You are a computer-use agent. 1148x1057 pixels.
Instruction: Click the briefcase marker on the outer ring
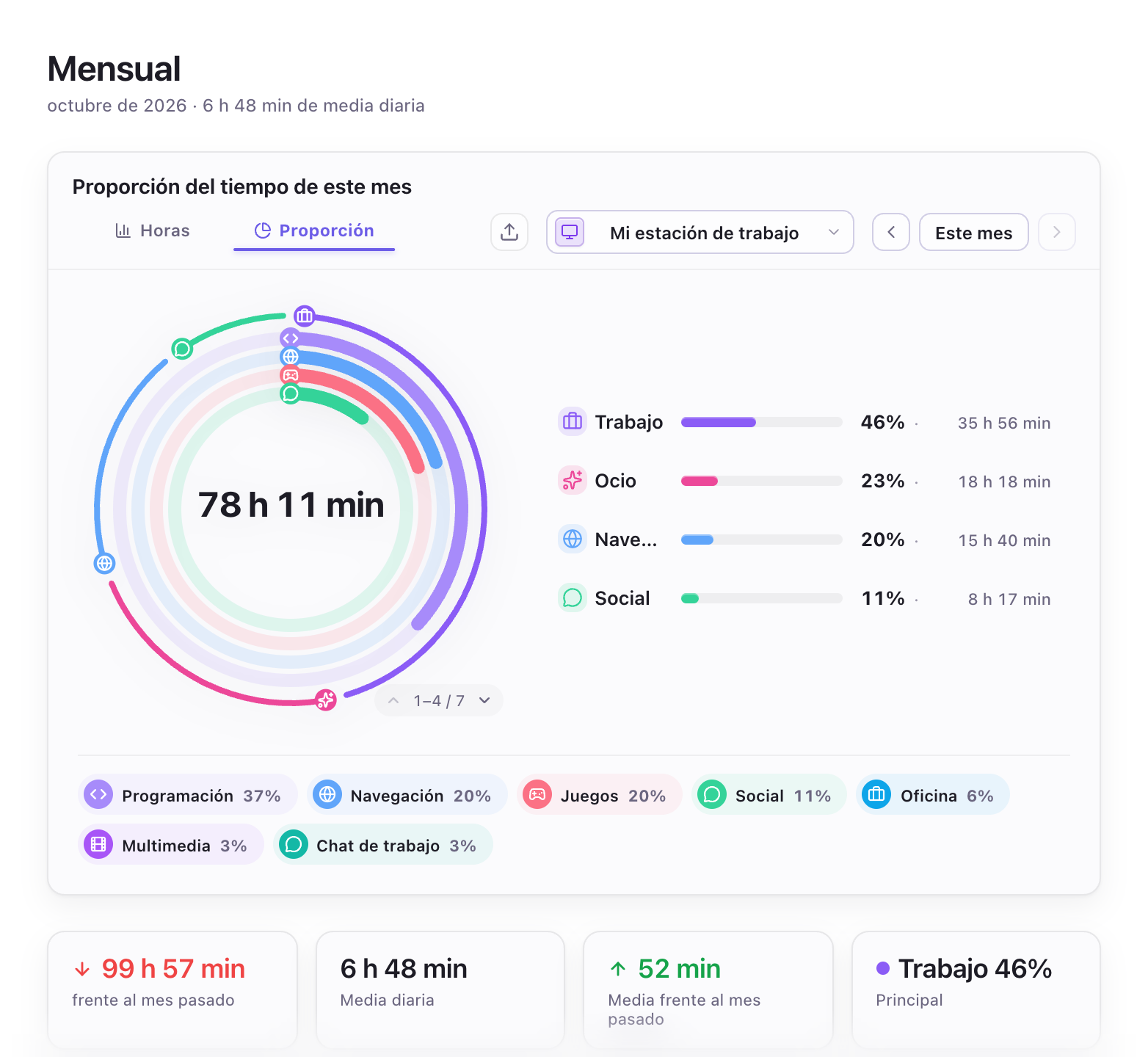click(x=305, y=316)
